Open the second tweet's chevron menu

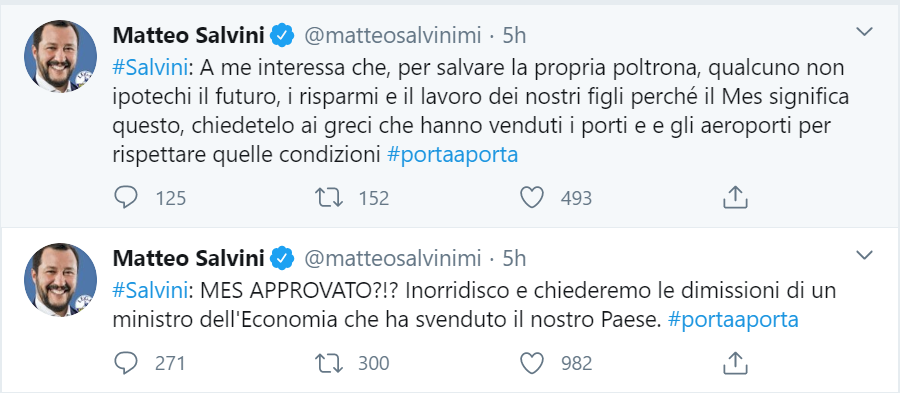(x=864, y=255)
